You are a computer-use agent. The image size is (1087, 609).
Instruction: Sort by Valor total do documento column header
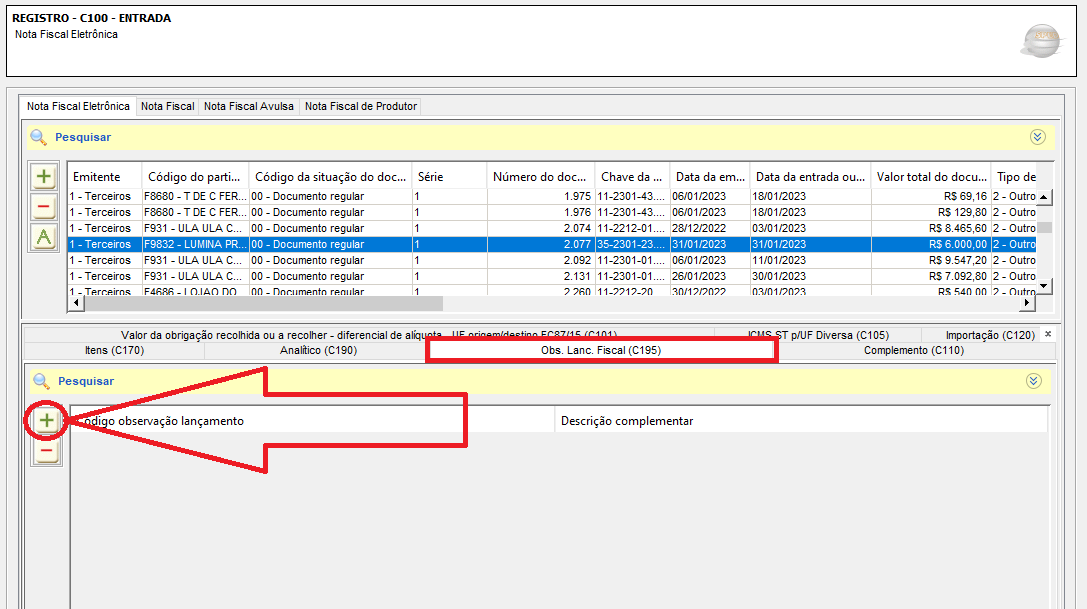pos(930,177)
